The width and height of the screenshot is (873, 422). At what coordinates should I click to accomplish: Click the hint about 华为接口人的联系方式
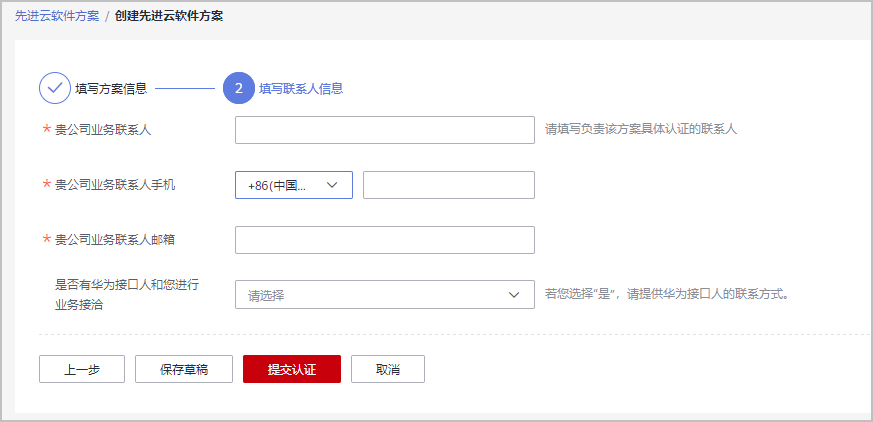tap(668, 295)
